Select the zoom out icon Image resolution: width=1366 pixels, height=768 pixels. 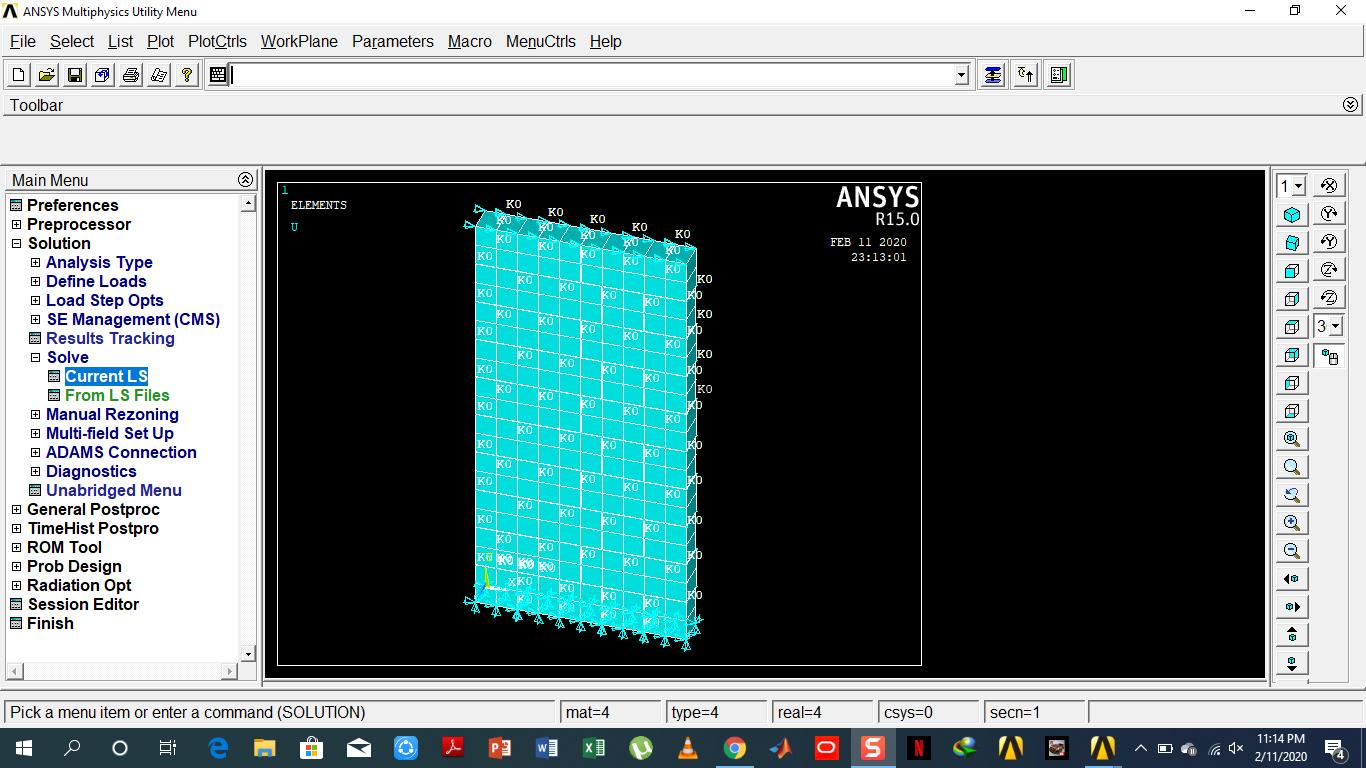(1291, 550)
